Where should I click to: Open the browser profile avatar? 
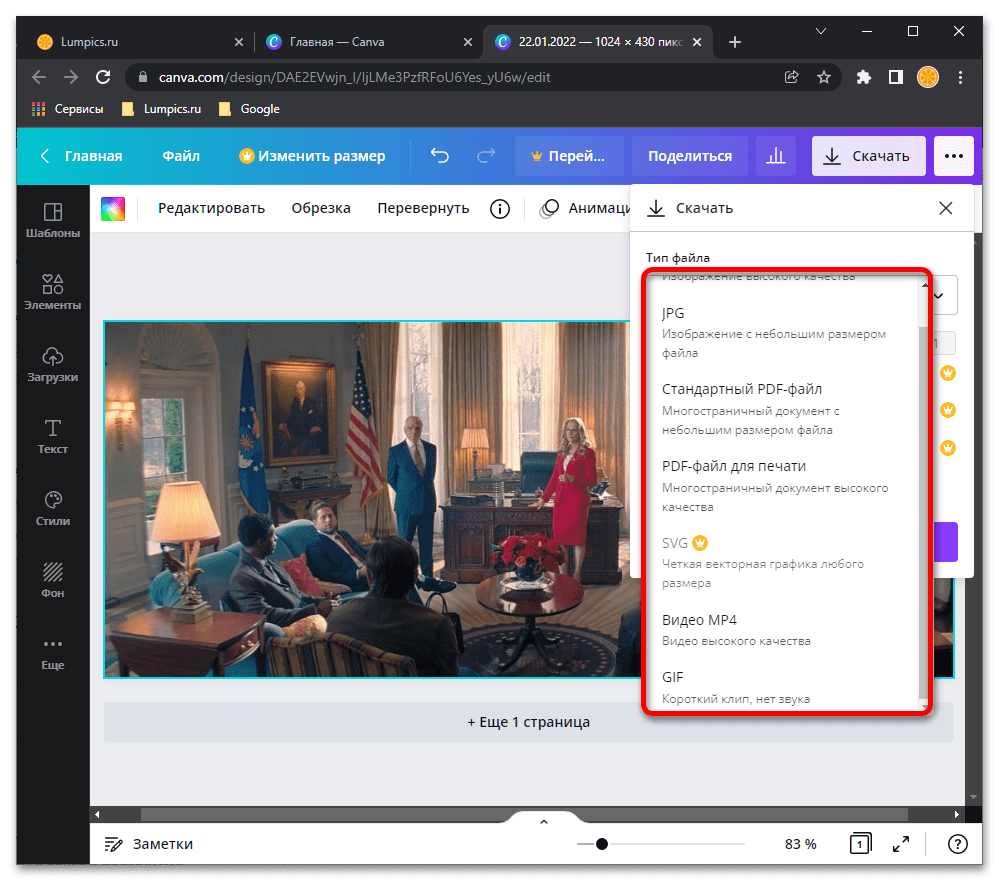pyautogui.click(x=928, y=77)
